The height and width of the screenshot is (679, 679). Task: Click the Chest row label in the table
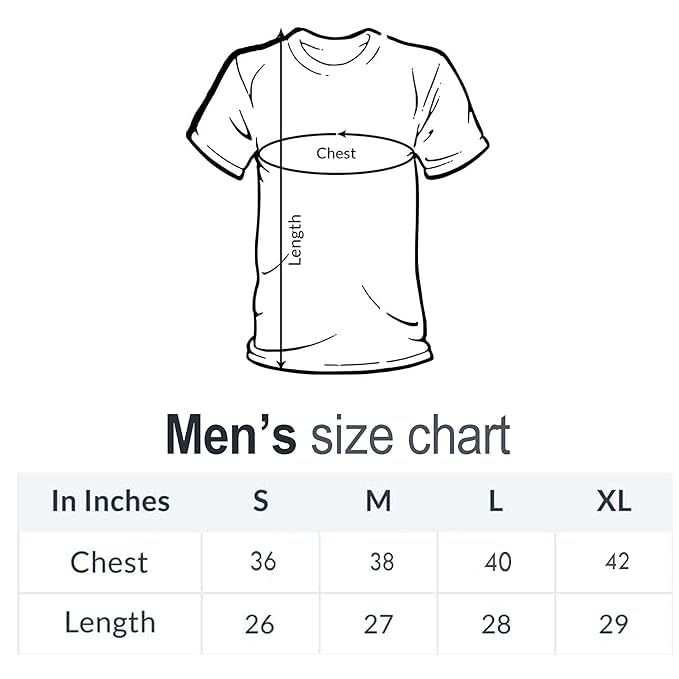[109, 562]
